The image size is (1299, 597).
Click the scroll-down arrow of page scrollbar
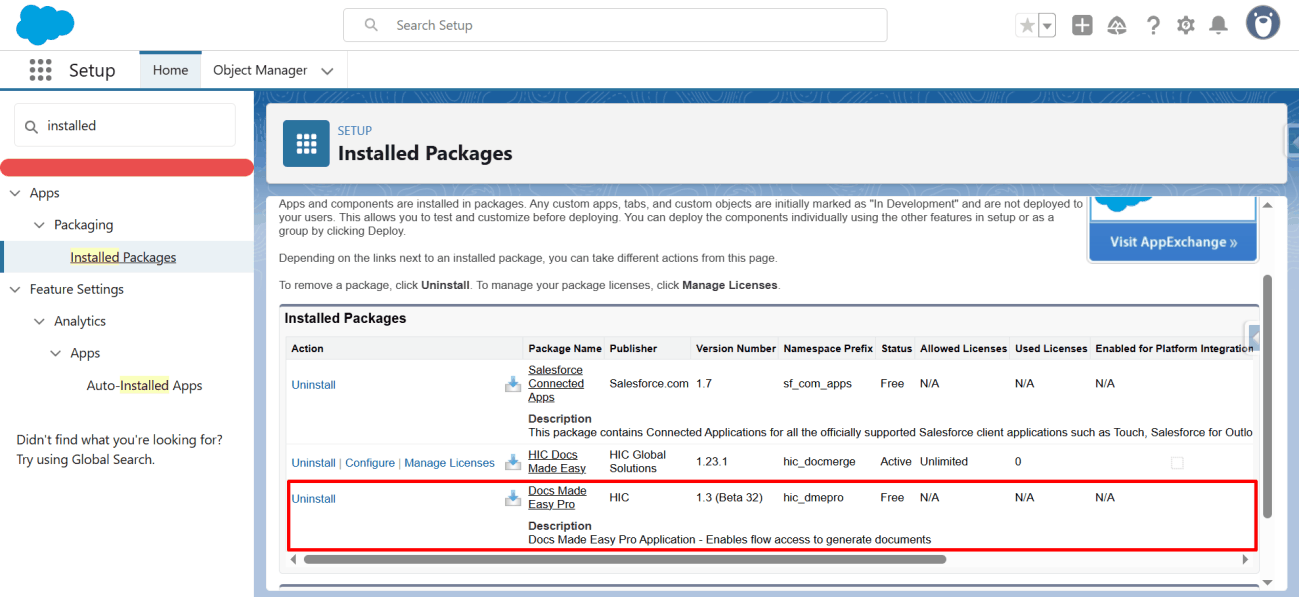[1268, 582]
